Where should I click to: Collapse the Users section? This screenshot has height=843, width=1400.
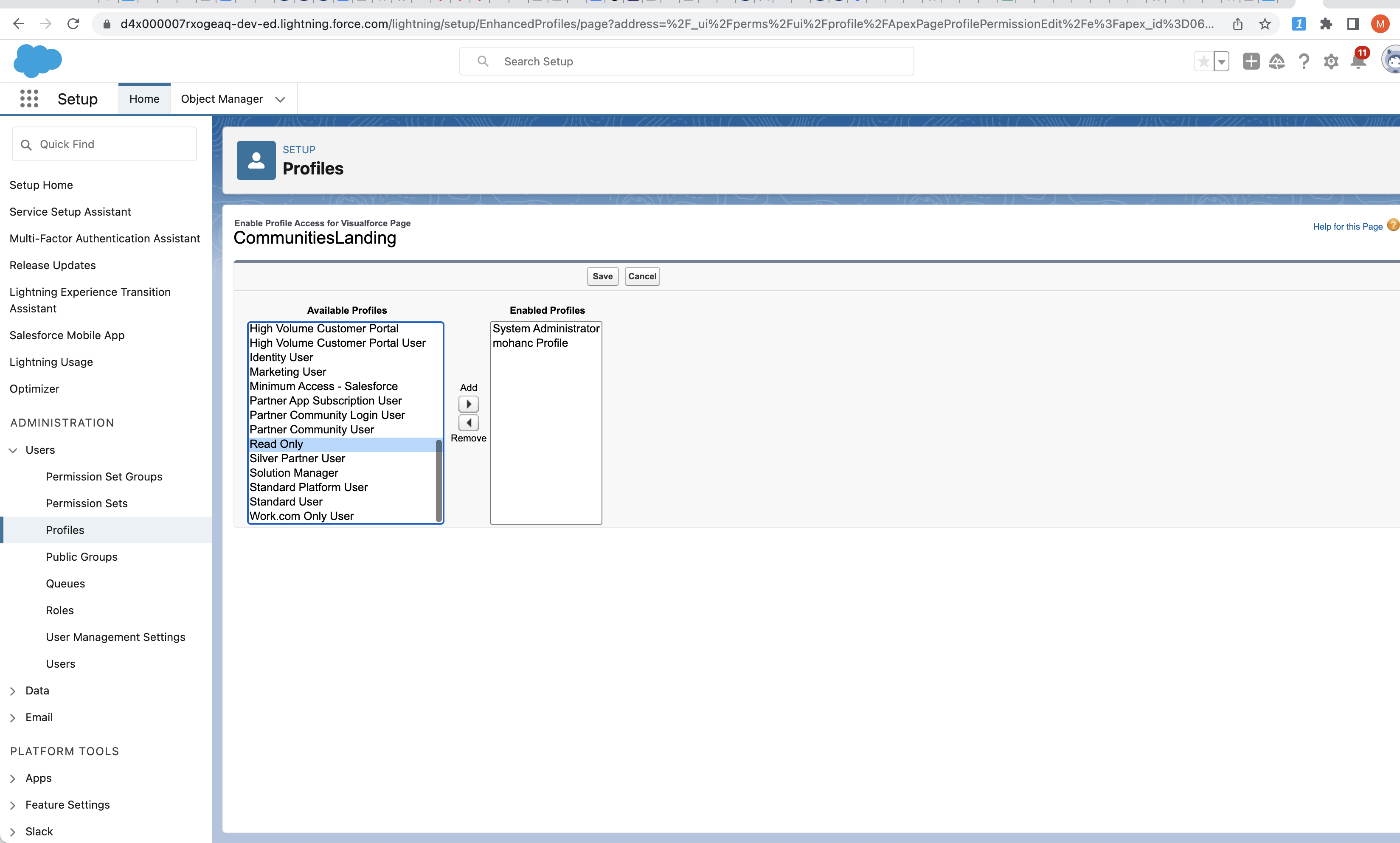[12, 450]
